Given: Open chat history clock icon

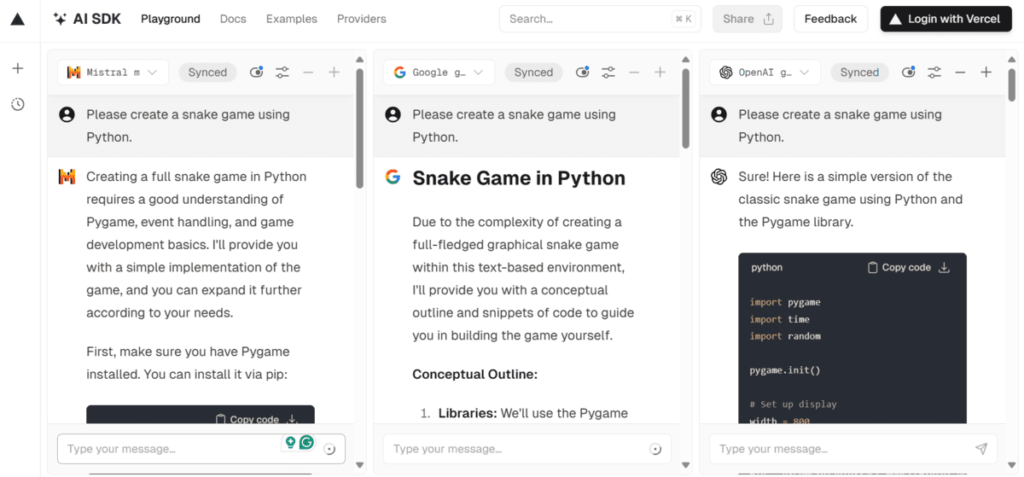Looking at the screenshot, I should 18,104.
